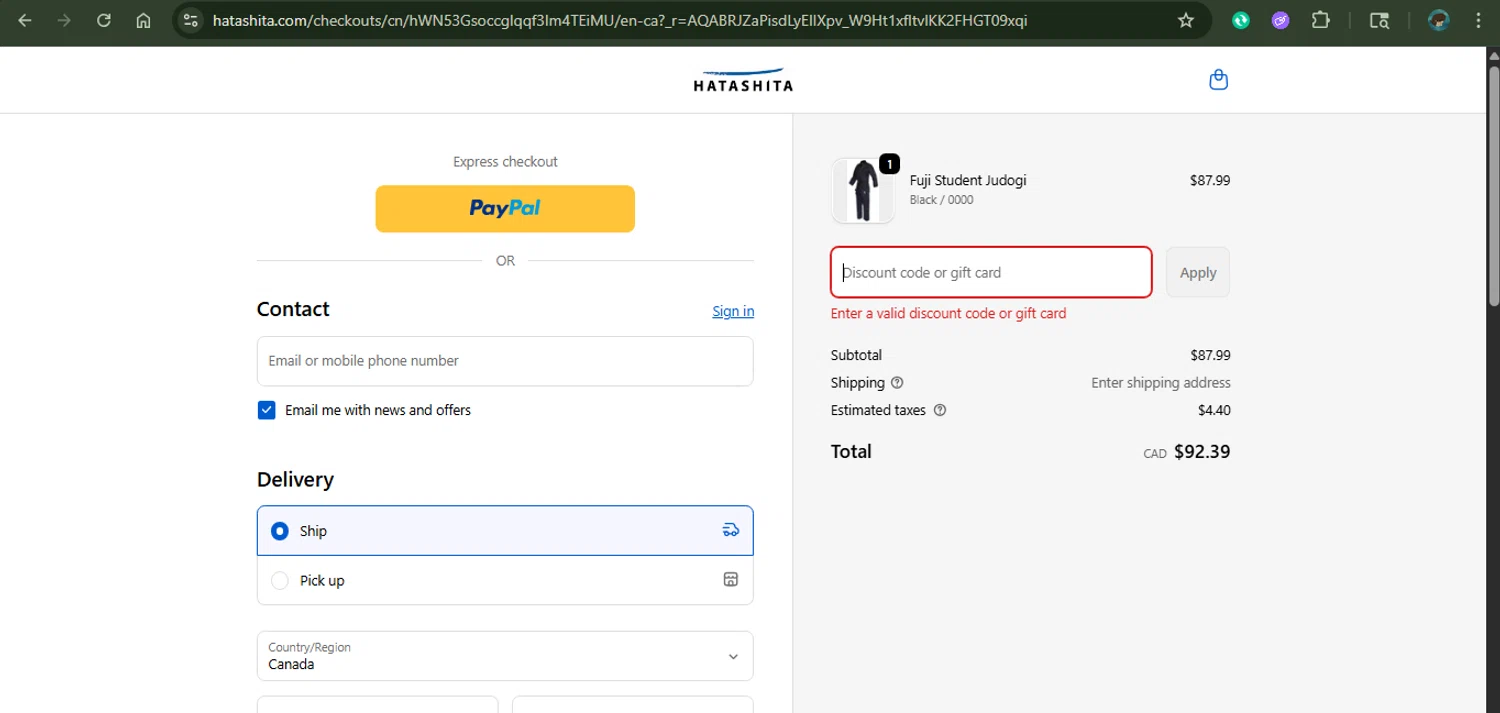This screenshot has width=1500, height=713.
Task: Go back to the previous page
Action: [x=25, y=20]
